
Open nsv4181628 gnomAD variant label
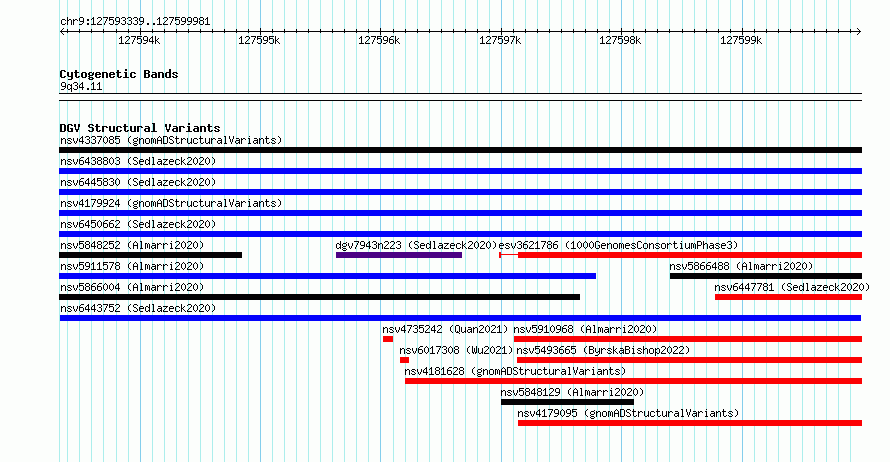click(515, 371)
